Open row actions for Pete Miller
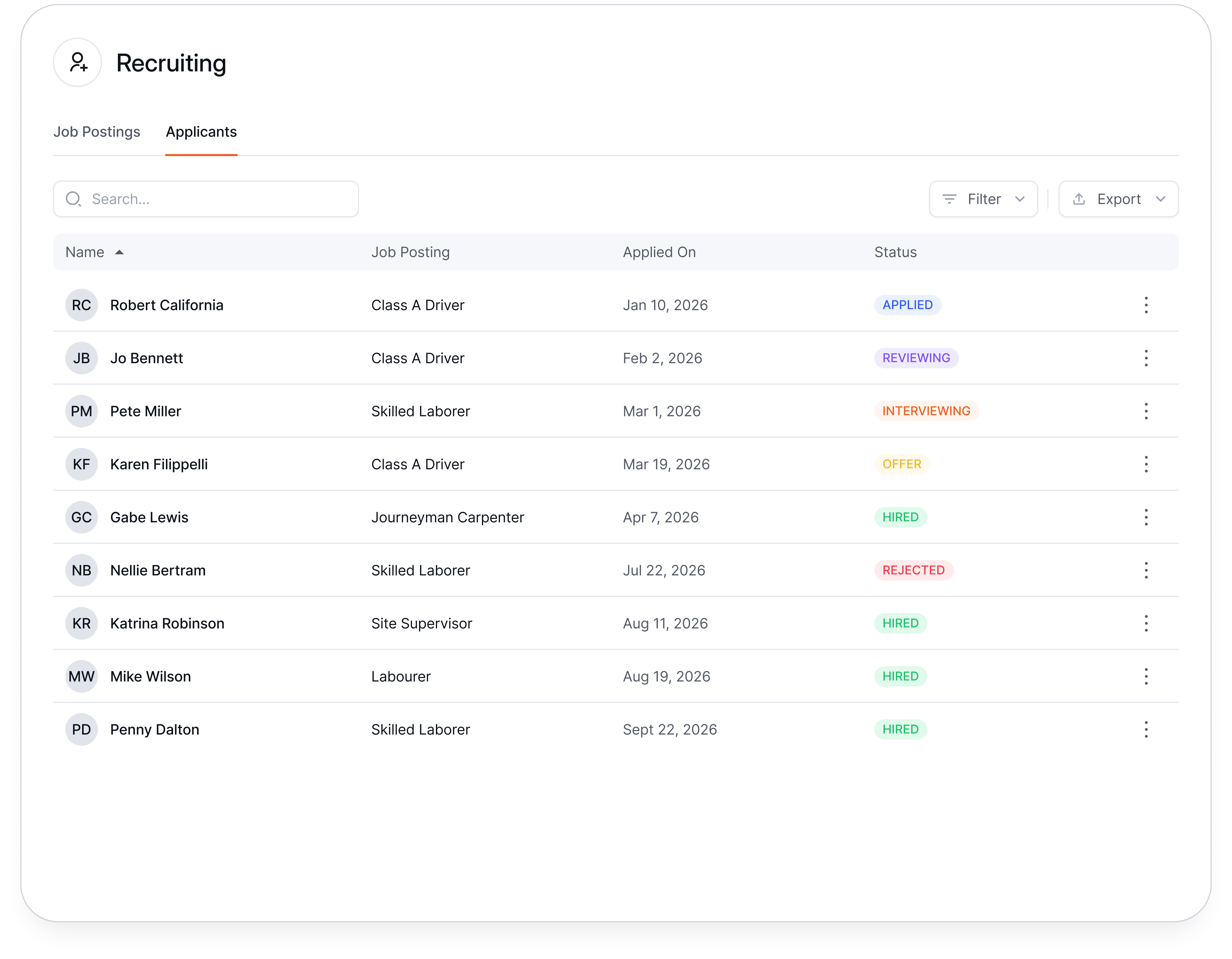 coord(1146,411)
